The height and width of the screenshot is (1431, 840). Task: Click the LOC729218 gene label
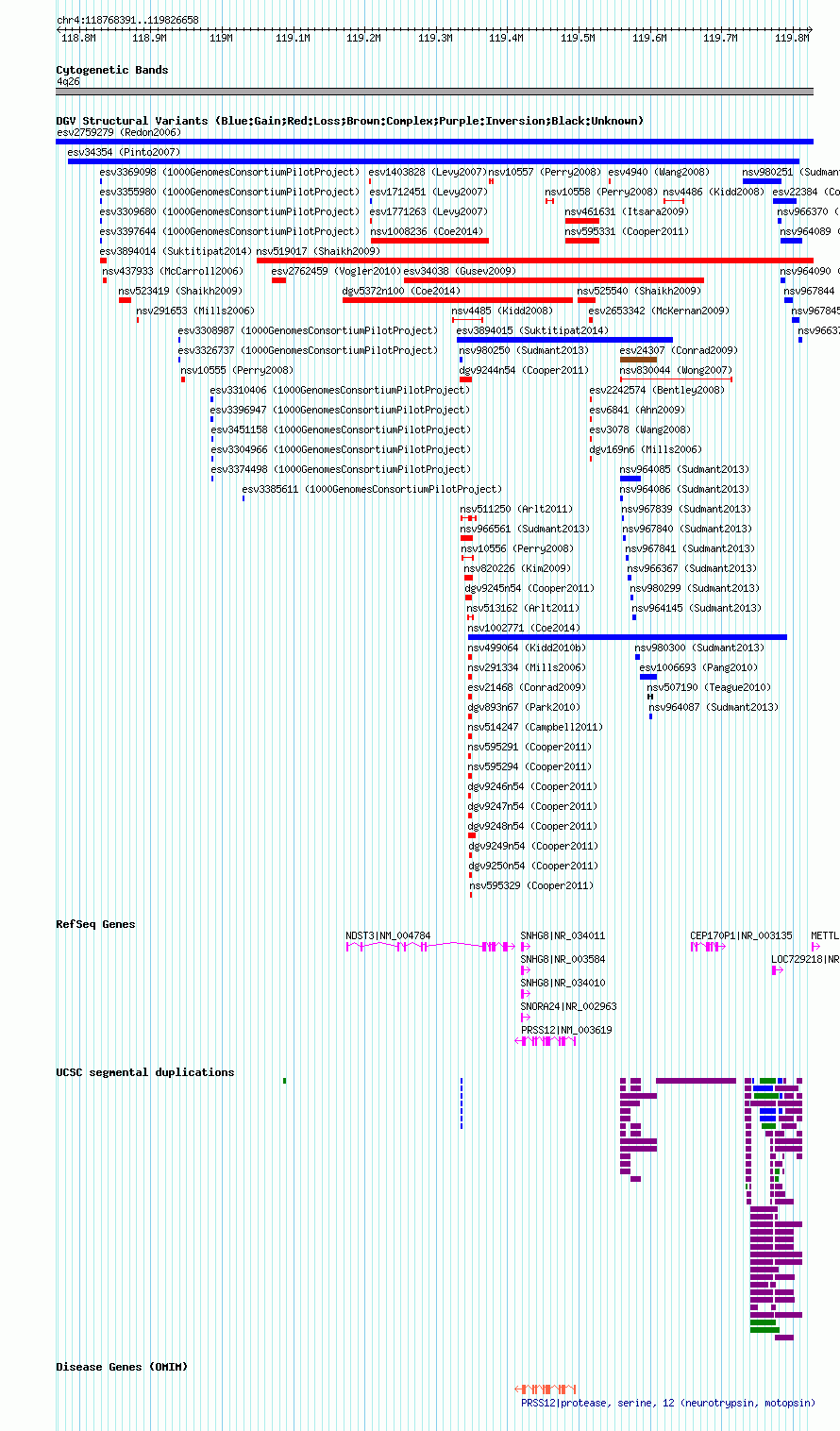pos(805,959)
